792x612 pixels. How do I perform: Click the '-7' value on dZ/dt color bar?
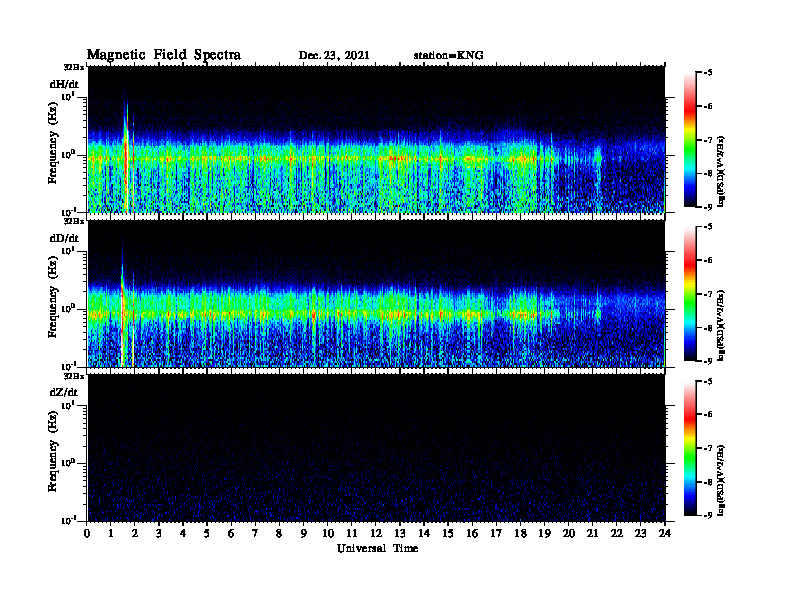pyautogui.click(x=708, y=448)
